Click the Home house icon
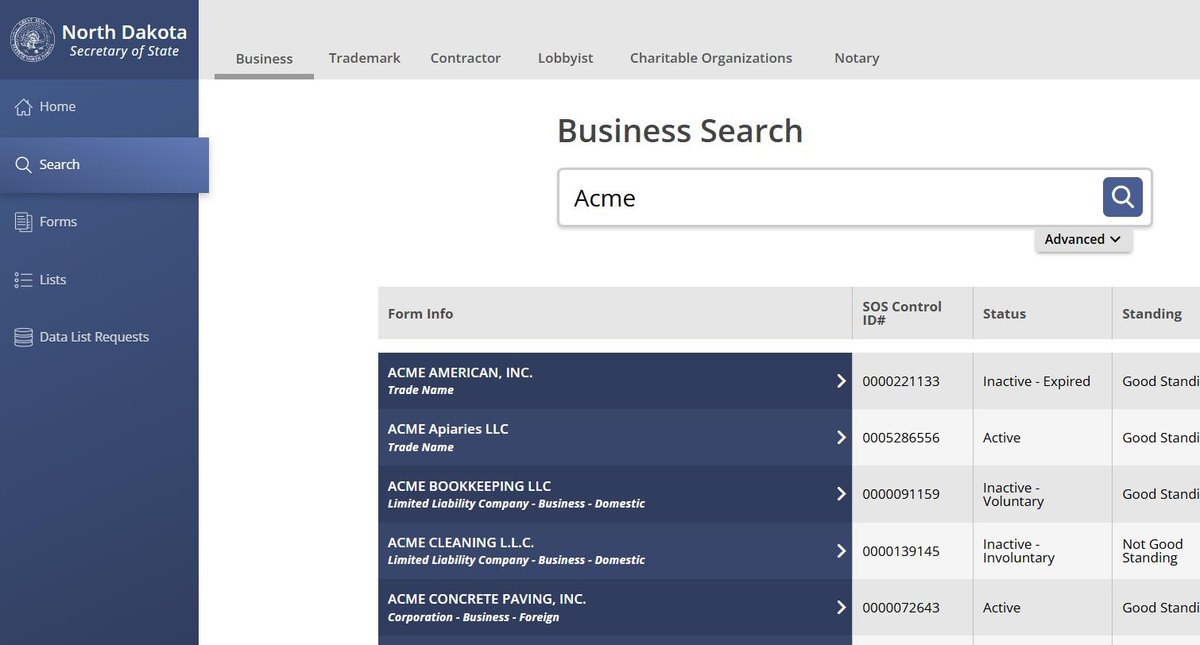Viewport: 1200px width, 645px height. (23, 107)
